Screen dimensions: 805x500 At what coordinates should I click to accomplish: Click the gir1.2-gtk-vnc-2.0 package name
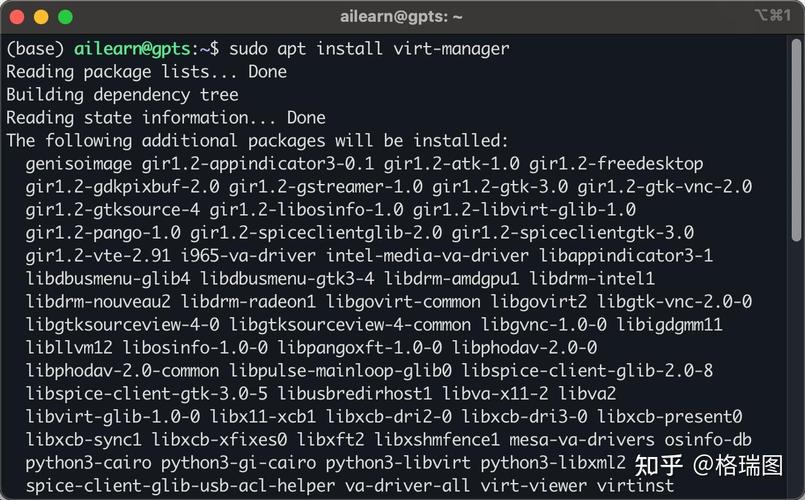pos(665,187)
